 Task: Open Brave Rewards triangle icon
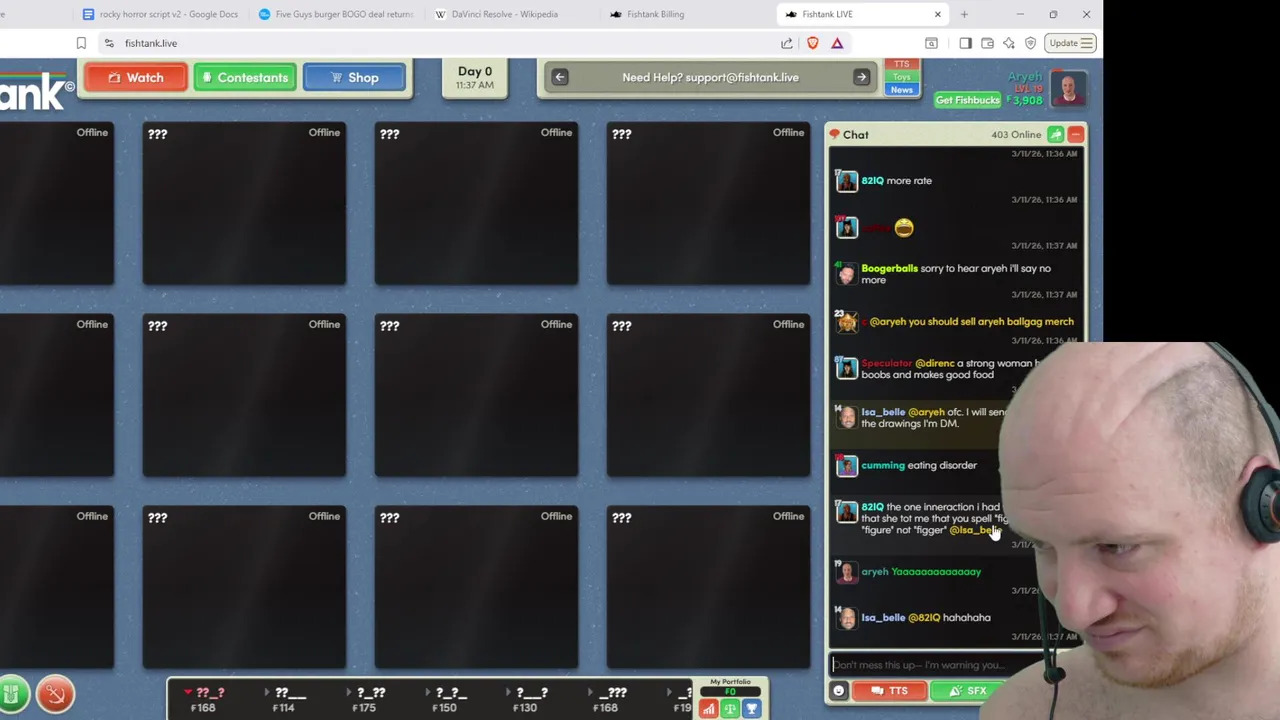pos(837,43)
